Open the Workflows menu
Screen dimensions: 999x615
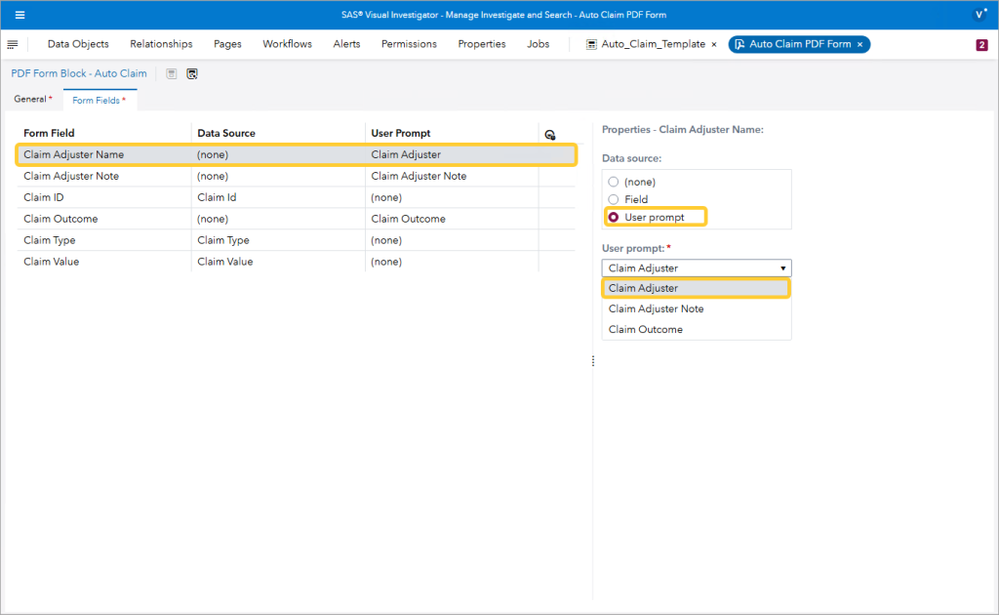pos(287,44)
